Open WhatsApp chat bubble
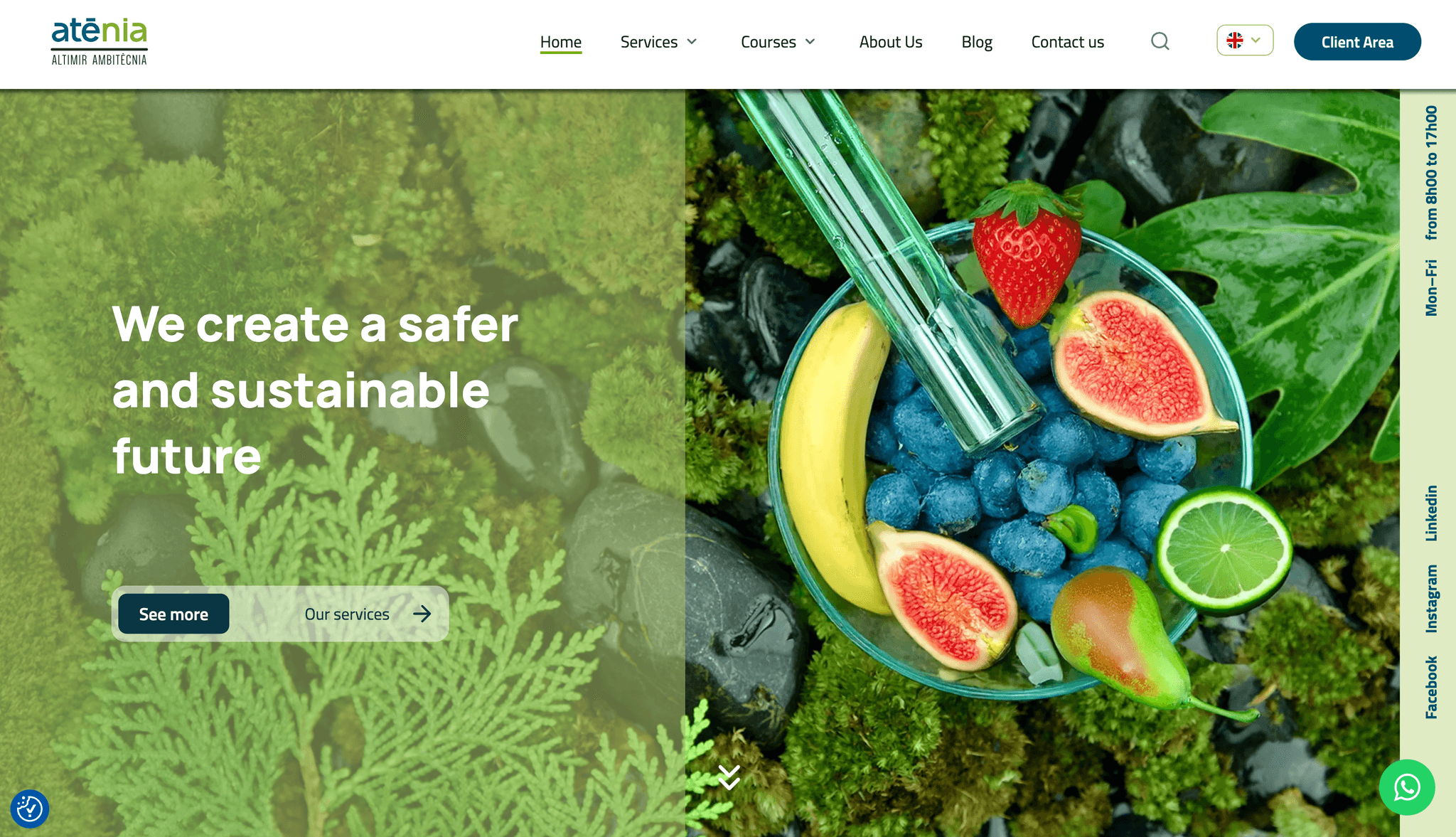Image resolution: width=1456 pixels, height=837 pixels. tap(1407, 787)
